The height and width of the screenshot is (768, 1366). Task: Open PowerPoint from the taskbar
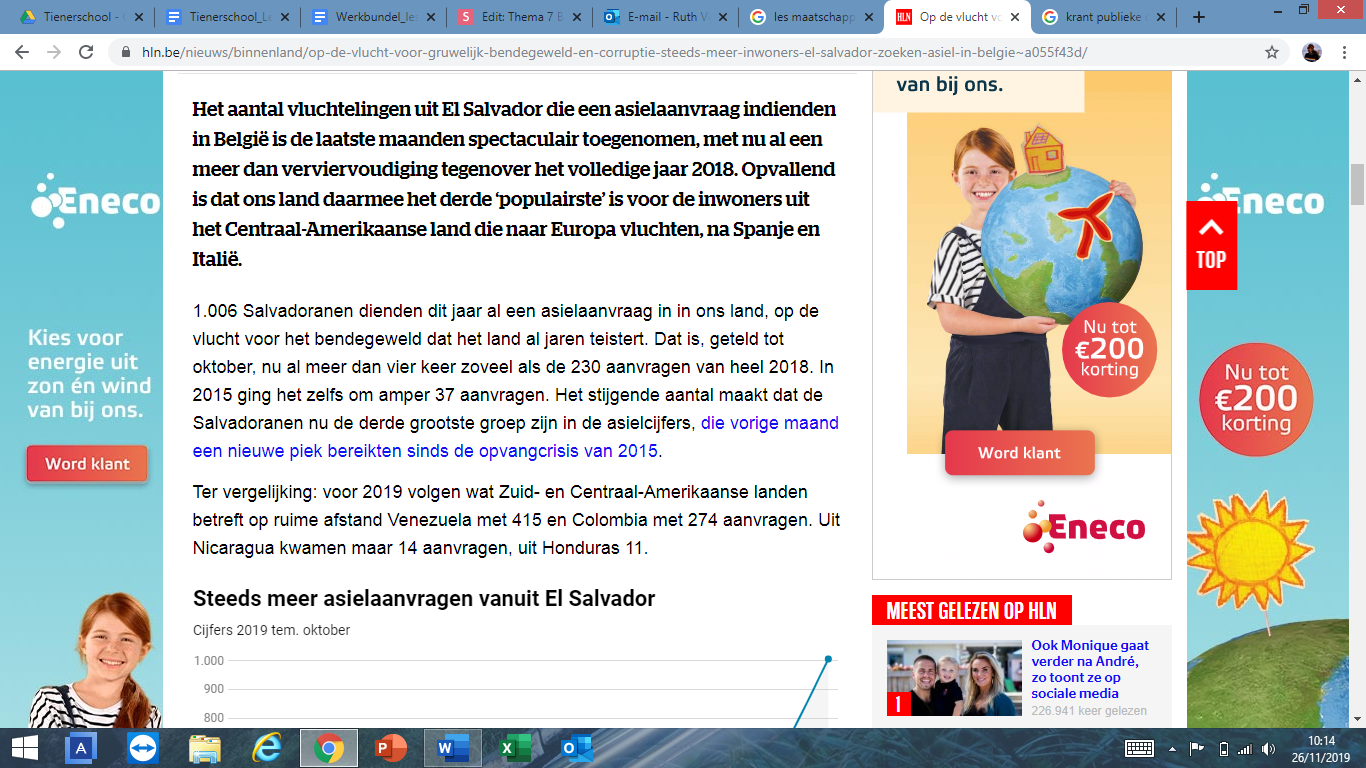[x=391, y=748]
